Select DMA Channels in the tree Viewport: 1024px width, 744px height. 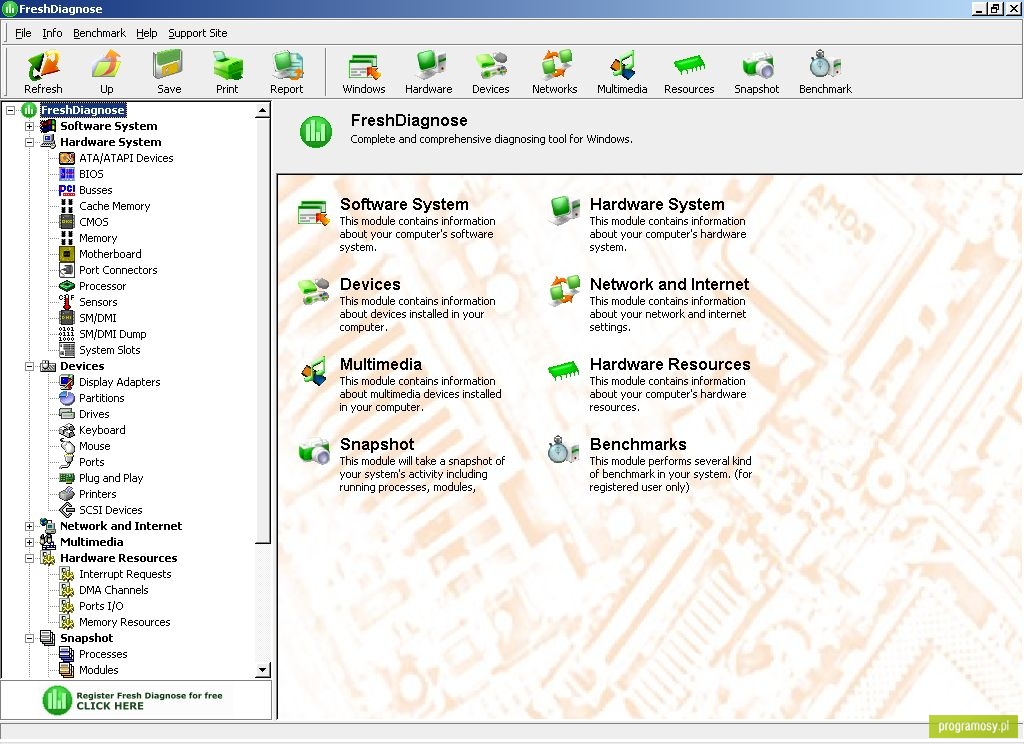point(114,590)
